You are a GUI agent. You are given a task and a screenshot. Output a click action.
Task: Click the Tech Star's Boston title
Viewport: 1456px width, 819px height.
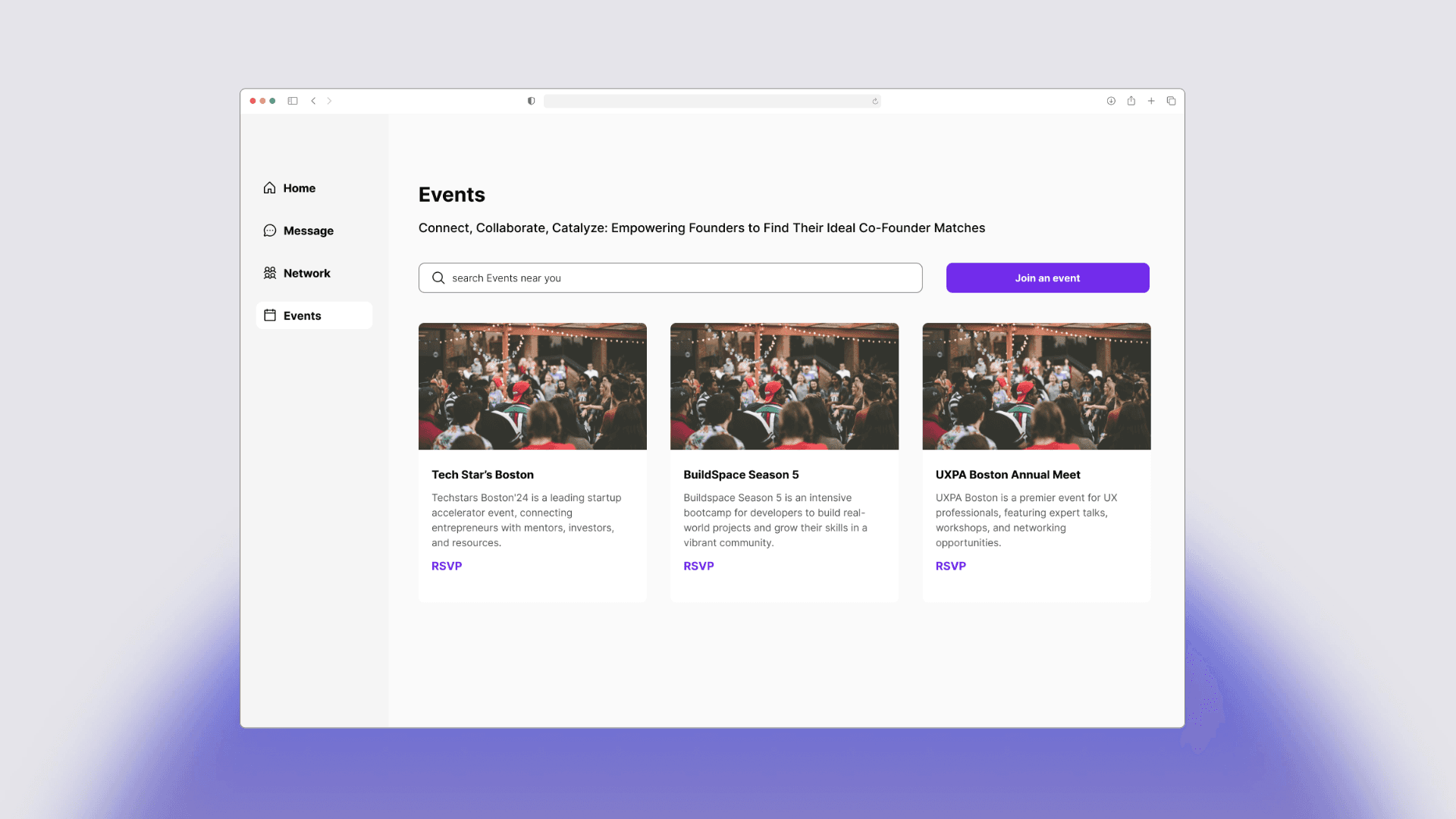[482, 475]
